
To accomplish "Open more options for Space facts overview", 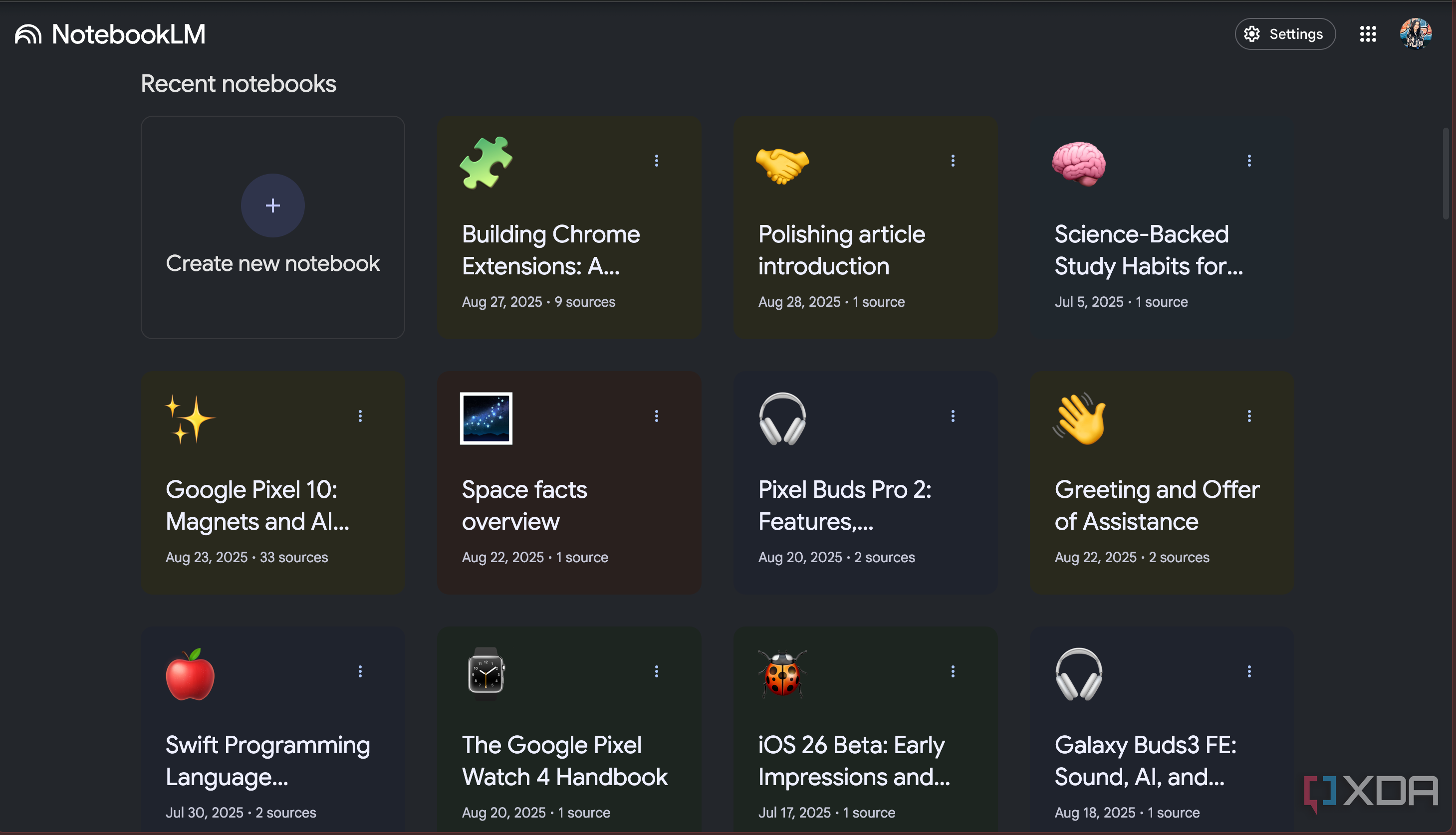I will tap(656, 416).
